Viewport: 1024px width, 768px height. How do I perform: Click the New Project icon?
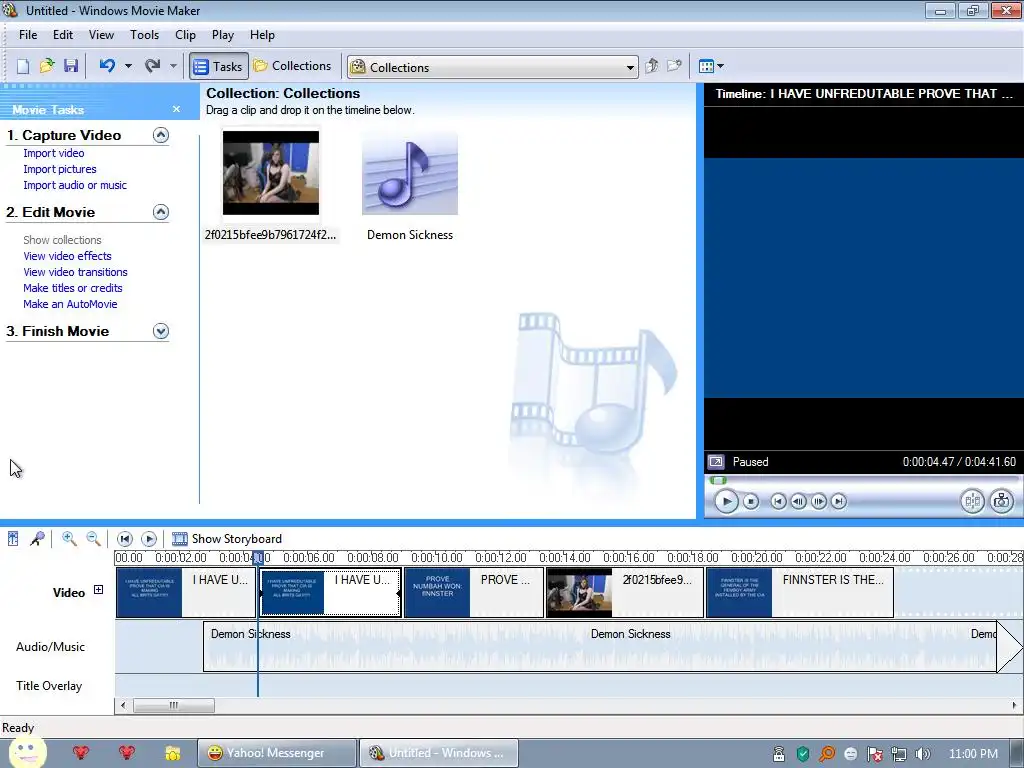click(23, 66)
